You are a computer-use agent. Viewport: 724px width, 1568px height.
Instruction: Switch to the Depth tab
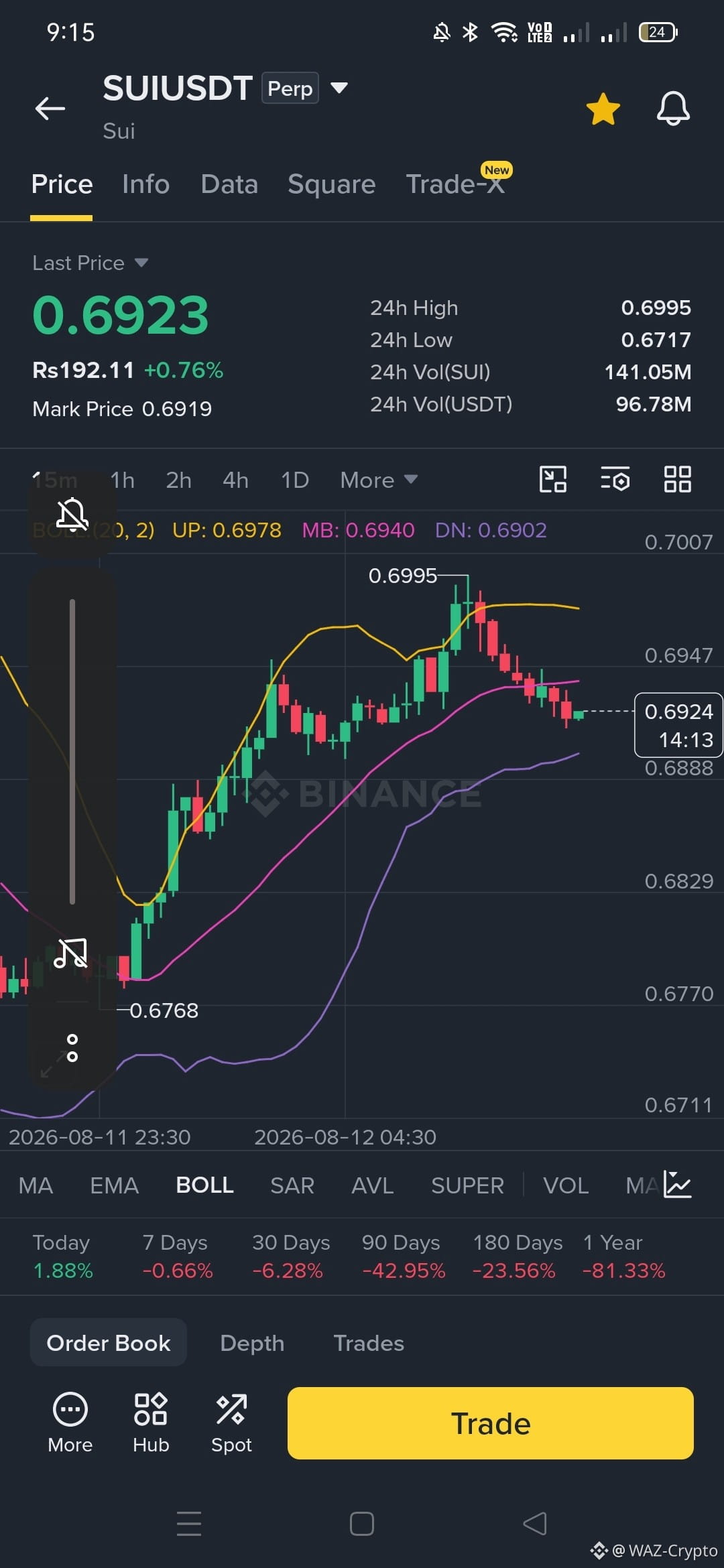[252, 1343]
